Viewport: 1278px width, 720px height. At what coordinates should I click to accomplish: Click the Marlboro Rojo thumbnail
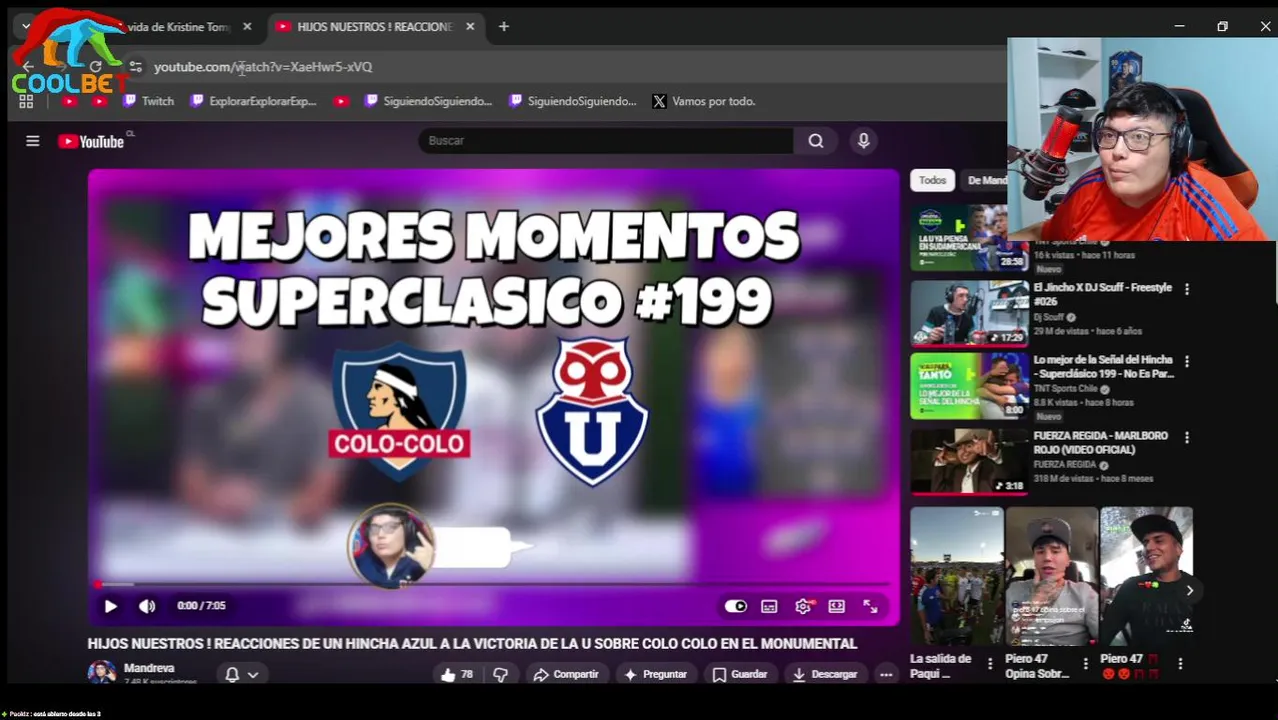point(969,462)
